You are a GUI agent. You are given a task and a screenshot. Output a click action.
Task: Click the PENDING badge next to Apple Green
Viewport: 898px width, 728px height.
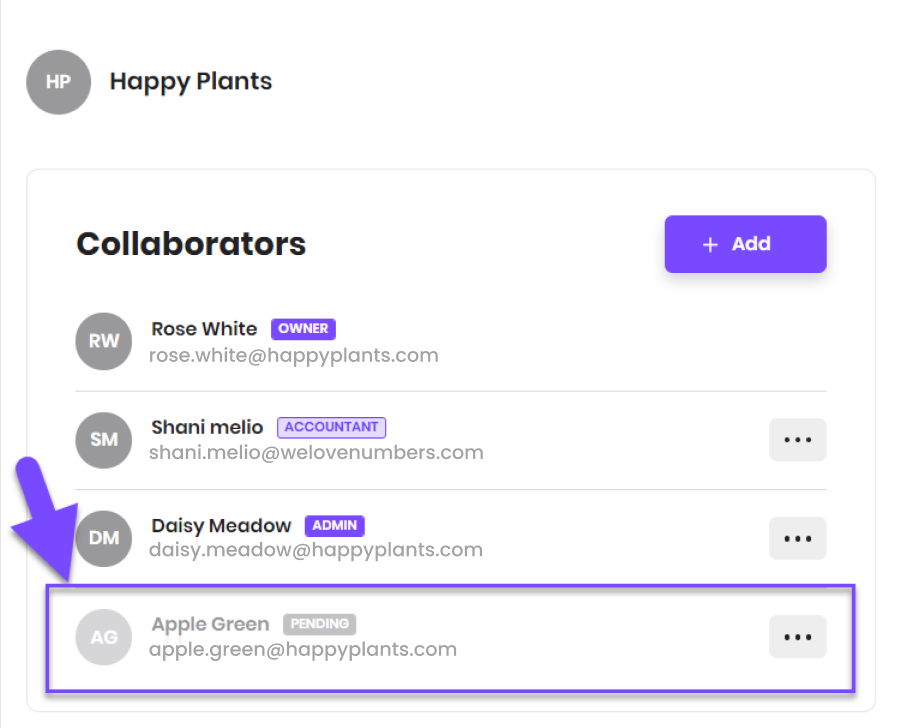[320, 624]
